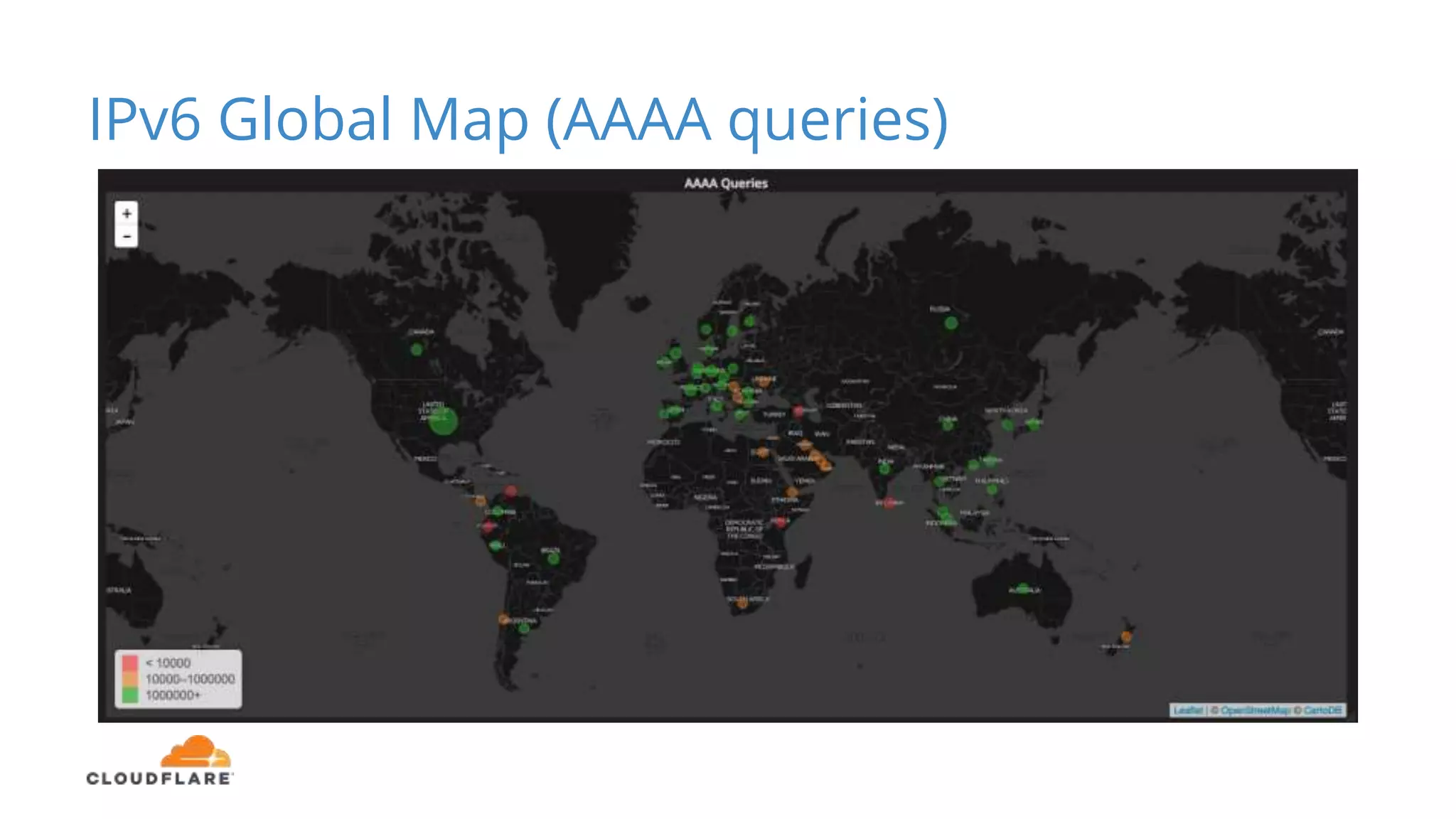
Task: Select the red marker in Kenya
Action: (781, 523)
